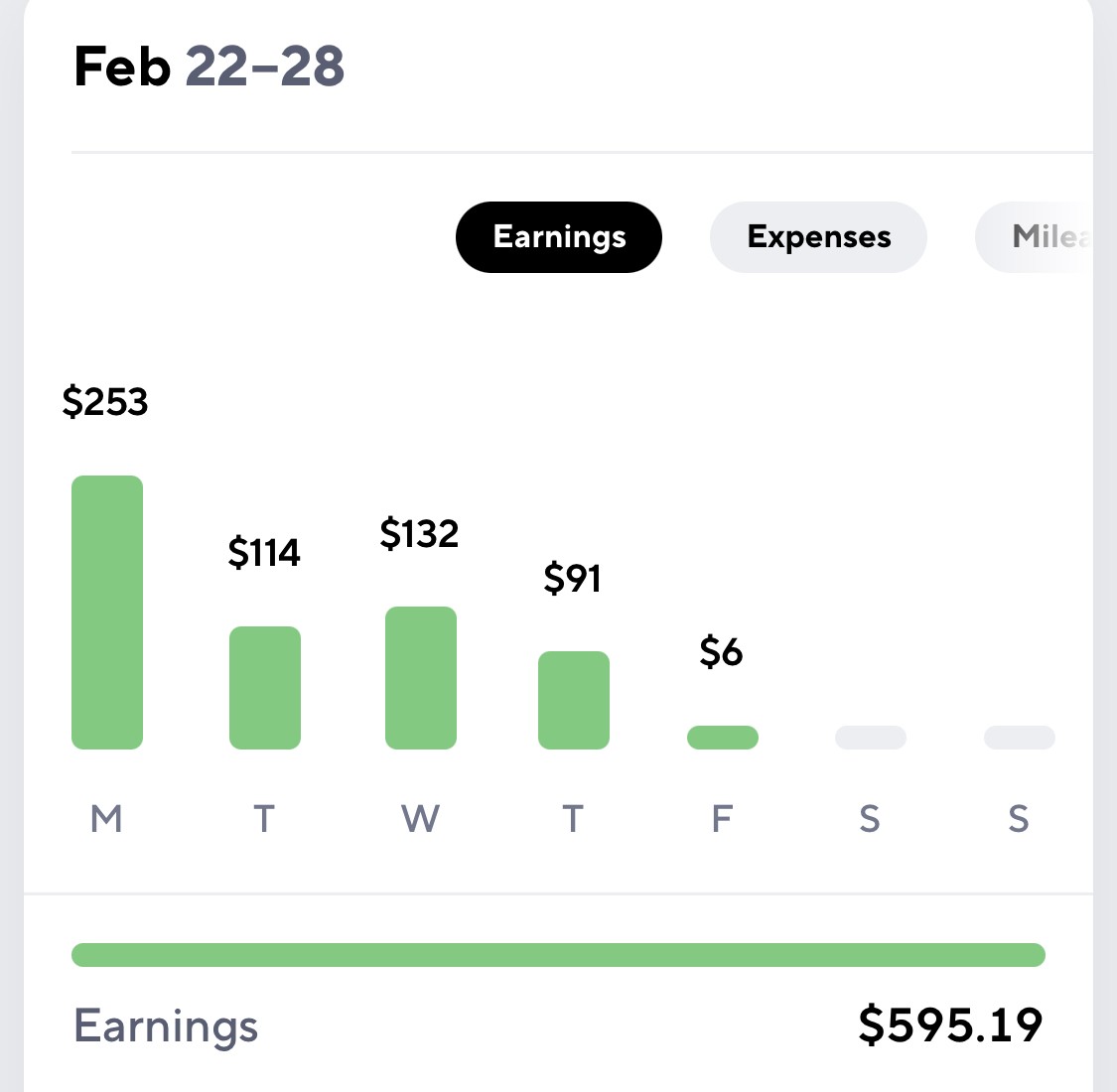
Task: Select the Thursday $91 bar
Action: coord(574,700)
